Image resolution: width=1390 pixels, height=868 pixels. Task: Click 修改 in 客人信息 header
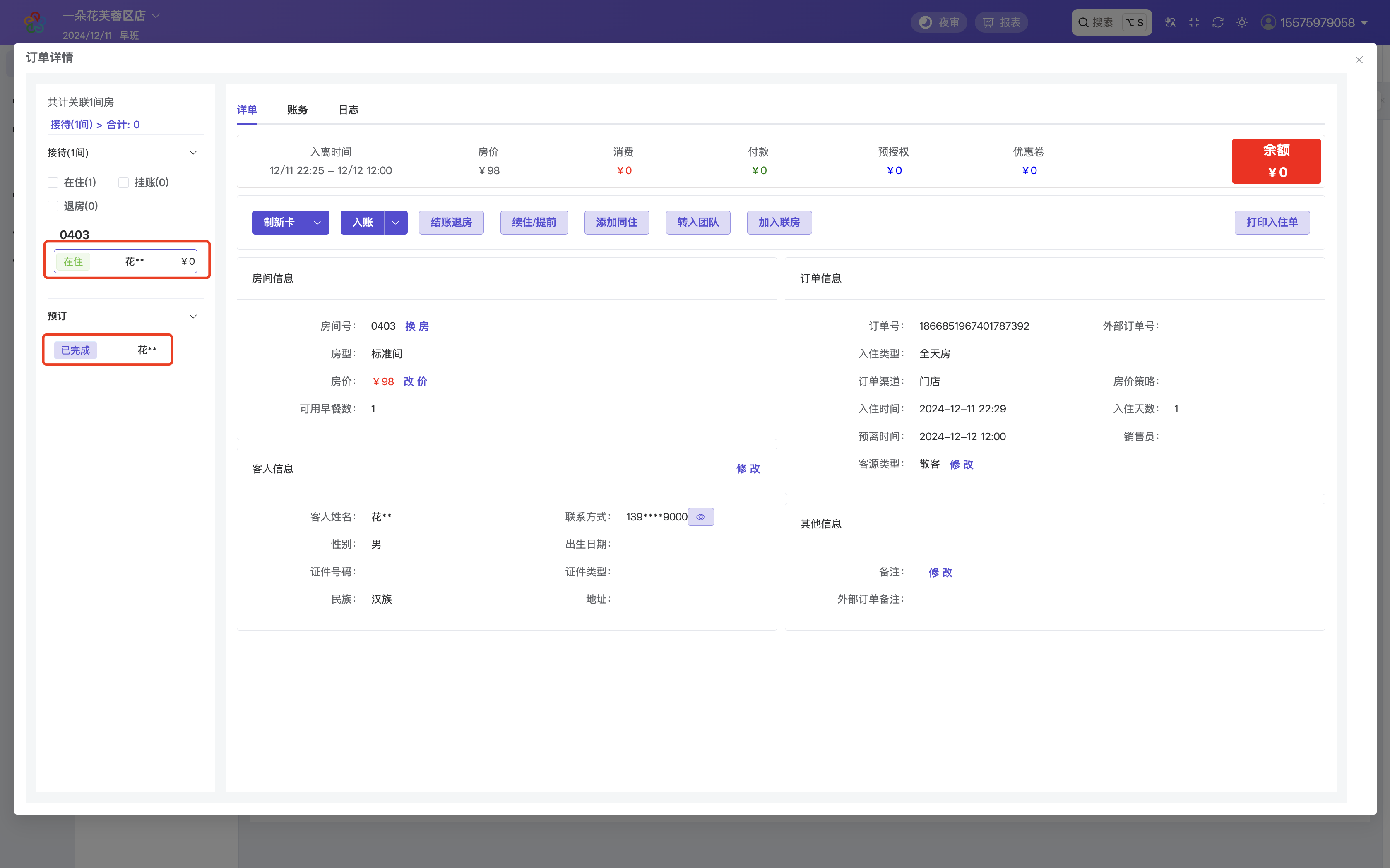pyautogui.click(x=748, y=468)
